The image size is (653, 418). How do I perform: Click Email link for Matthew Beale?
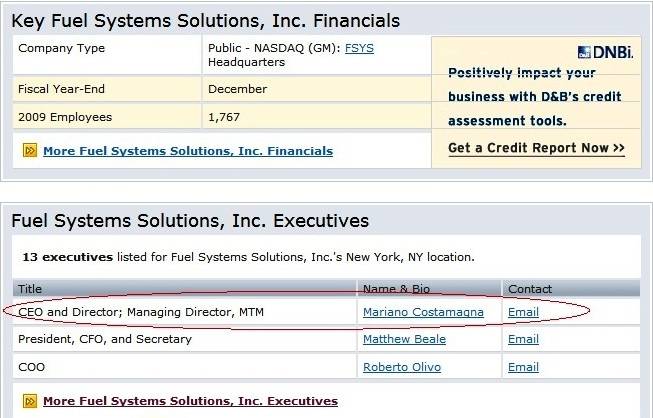[x=523, y=339]
